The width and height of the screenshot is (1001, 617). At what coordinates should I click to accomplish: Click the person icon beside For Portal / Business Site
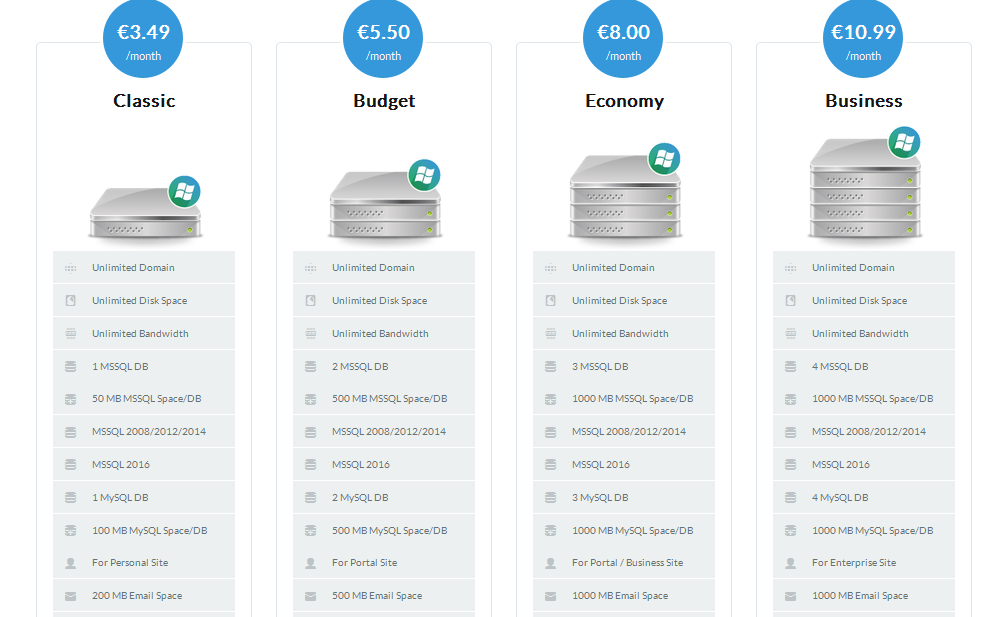coord(550,563)
